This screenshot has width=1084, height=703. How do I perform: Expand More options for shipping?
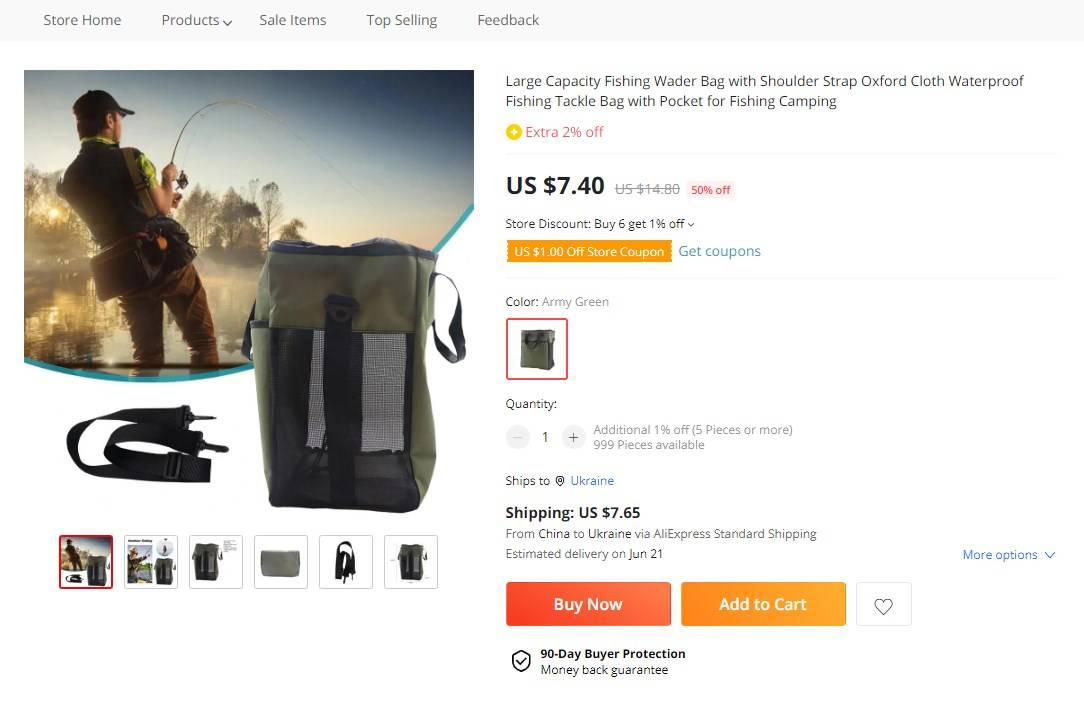pyautogui.click(x=1008, y=555)
